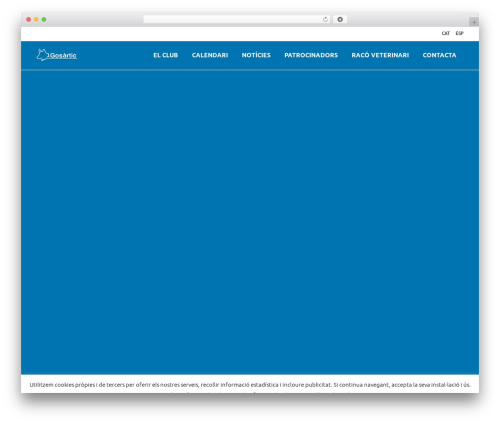The width and height of the screenshot is (500, 423).
Task: Open the NOTÍCIES section
Action: coord(256,55)
